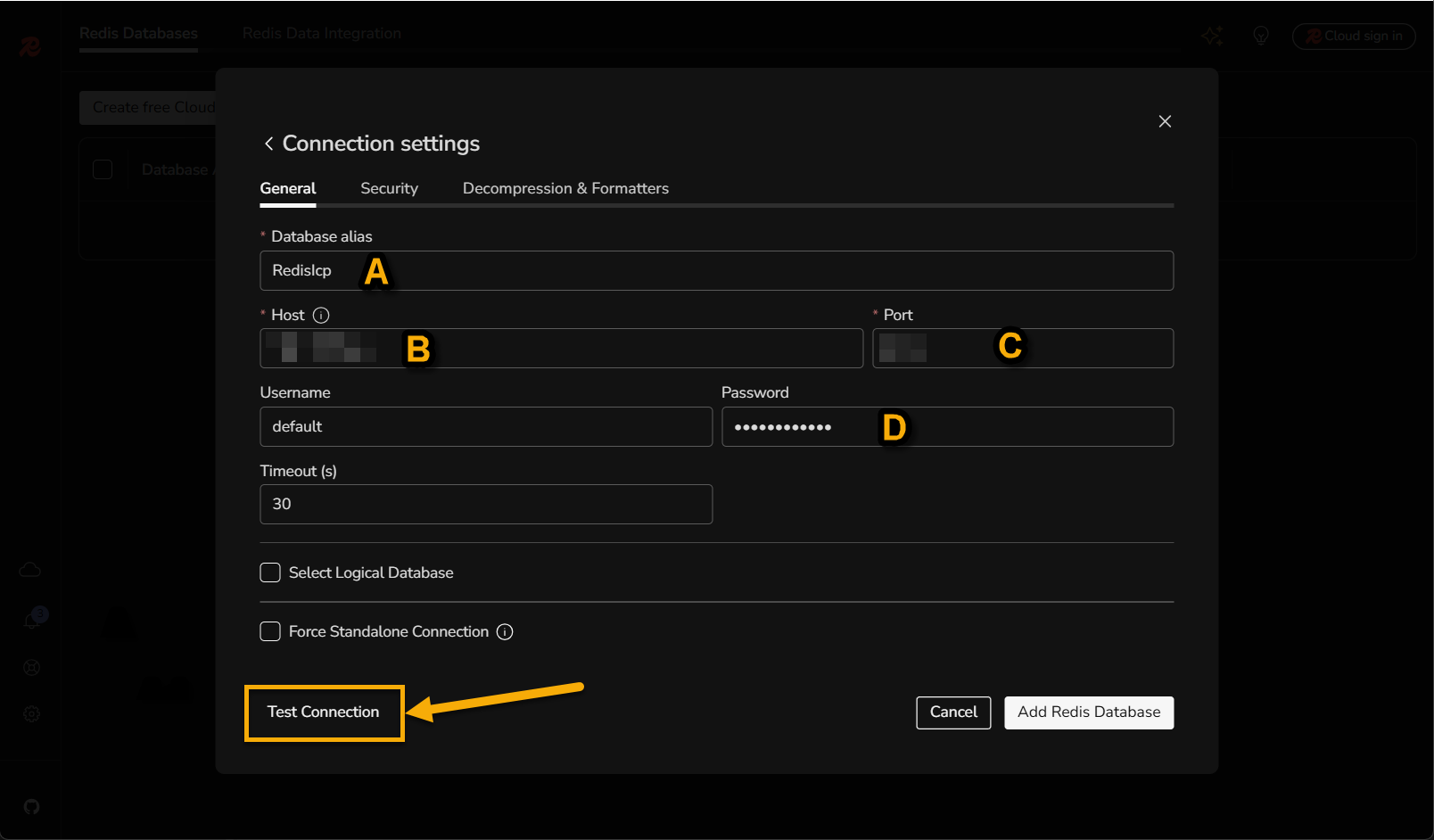The image size is (1434, 840).
Task: Close the Connection settings dialog
Action: click(x=1165, y=121)
